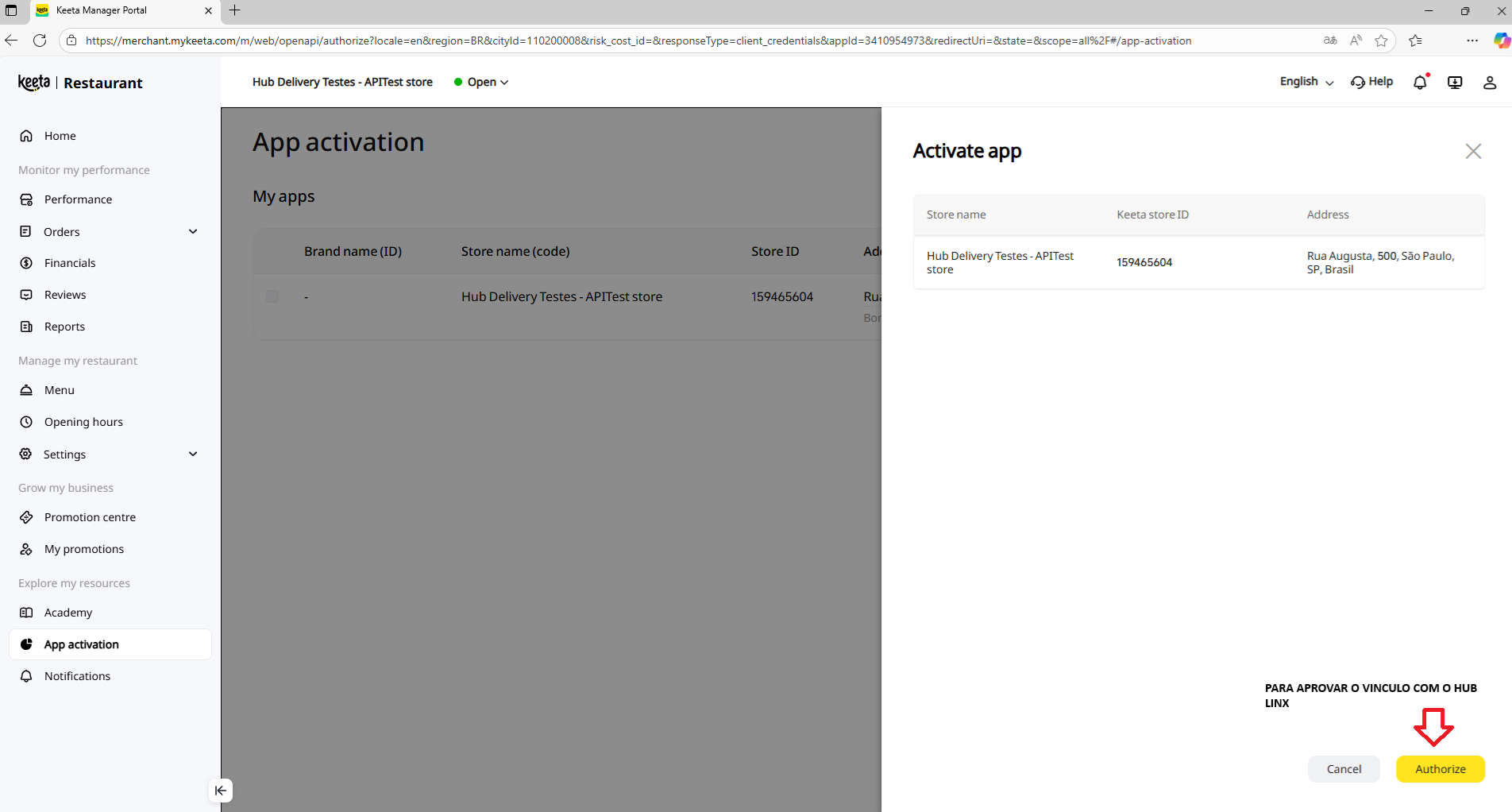Click the Address column header in panel
1512x812 pixels.
pos(1328,215)
